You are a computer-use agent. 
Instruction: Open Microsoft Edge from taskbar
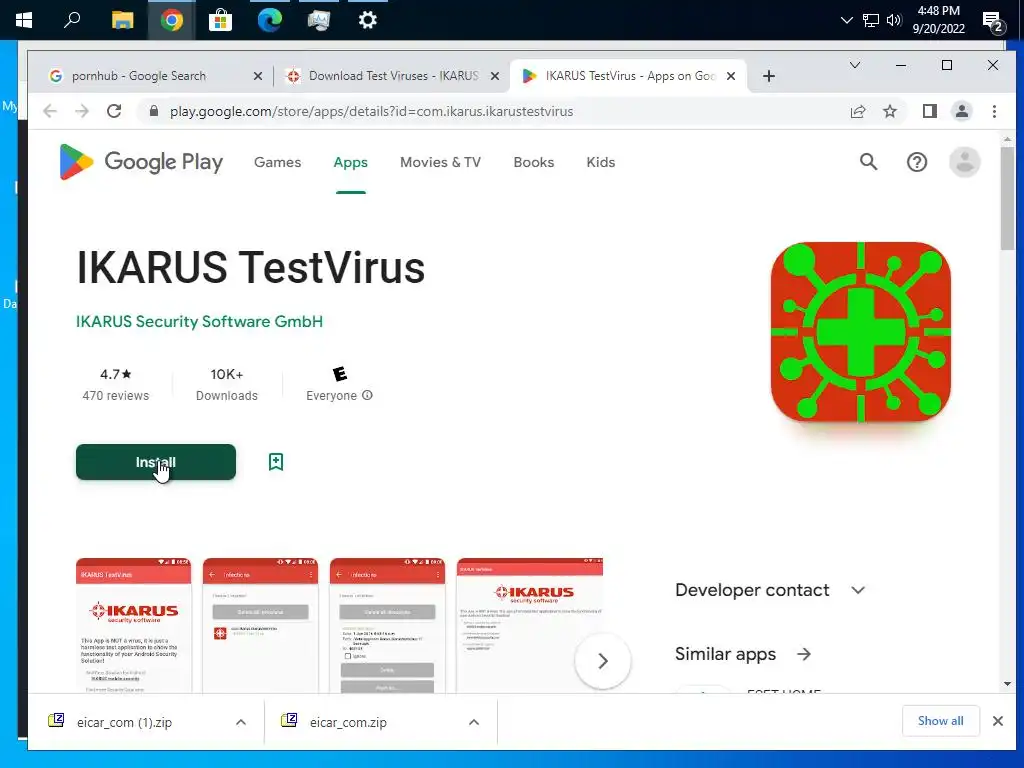coord(270,20)
